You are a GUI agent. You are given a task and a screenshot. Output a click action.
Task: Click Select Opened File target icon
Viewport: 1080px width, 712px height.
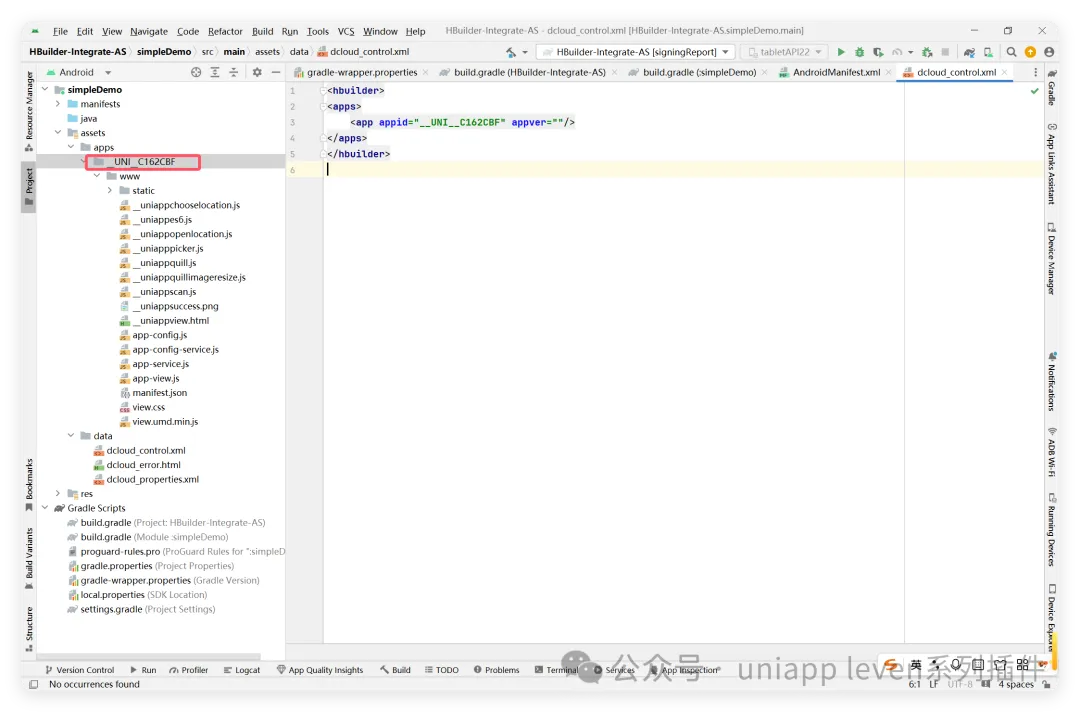coord(196,72)
